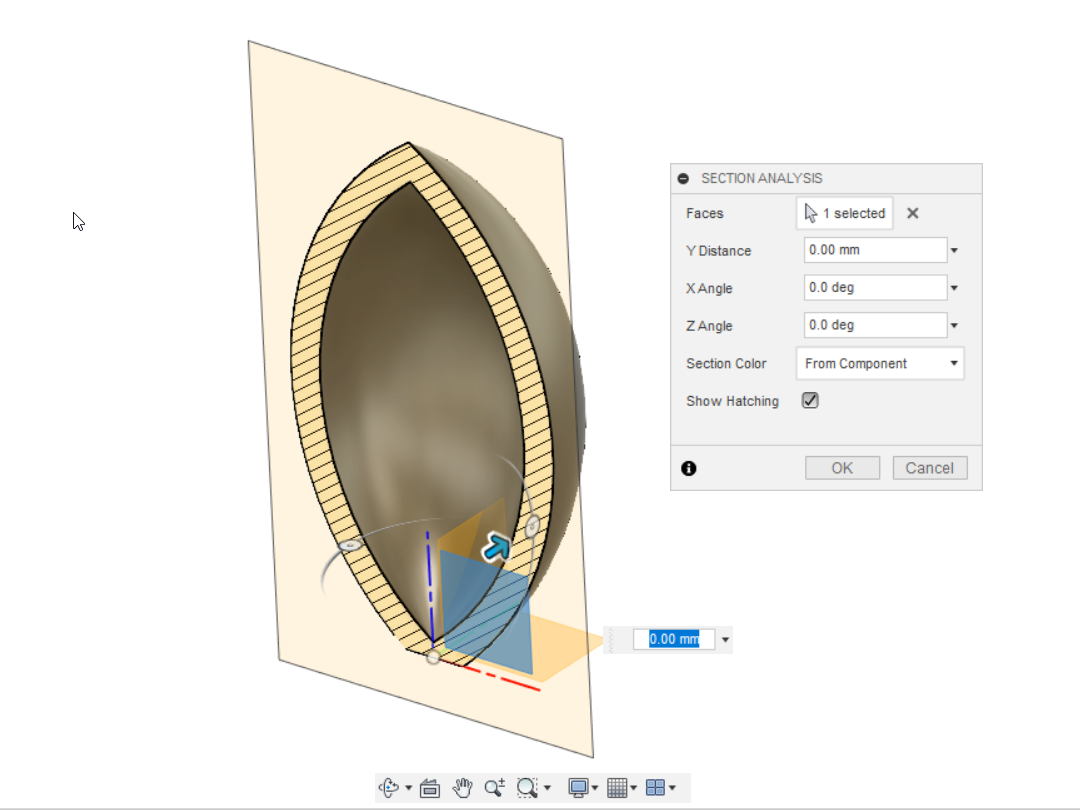
Task: Open the Section Color dropdown
Action: tap(954, 363)
